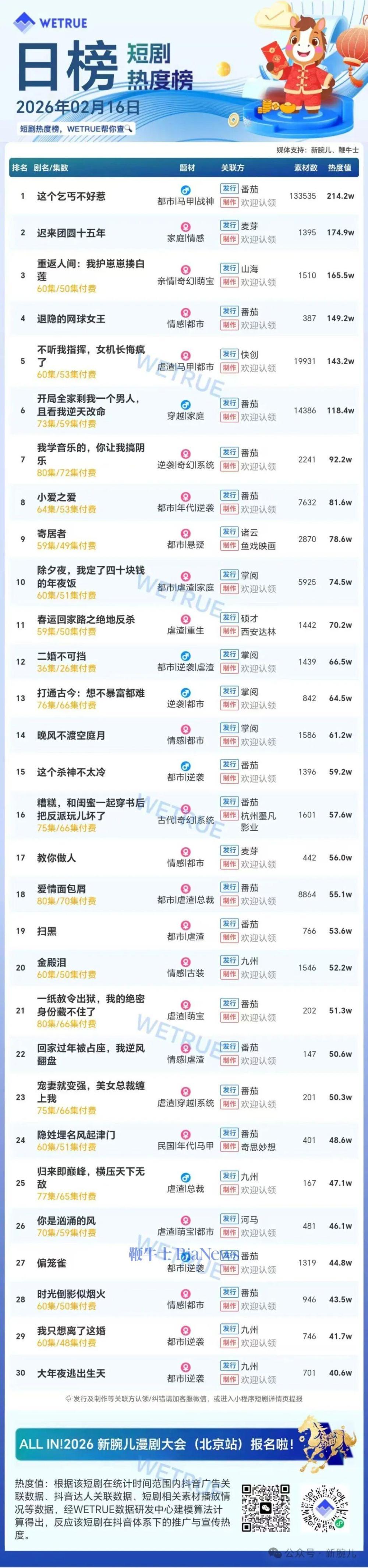This screenshot has width=368, height=1568.
Task: Select the rank 30 row 大年夜逃出生天
Action: pos(71,1373)
